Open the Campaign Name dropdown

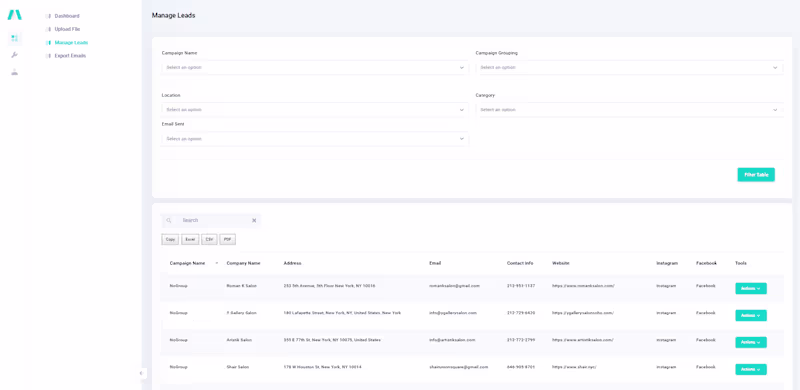[315, 67]
